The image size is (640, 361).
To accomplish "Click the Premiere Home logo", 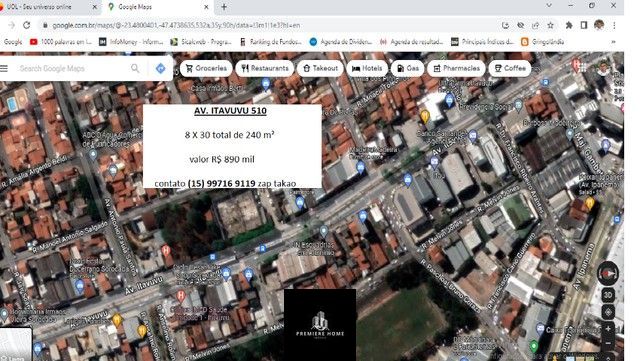I will point(320,325).
